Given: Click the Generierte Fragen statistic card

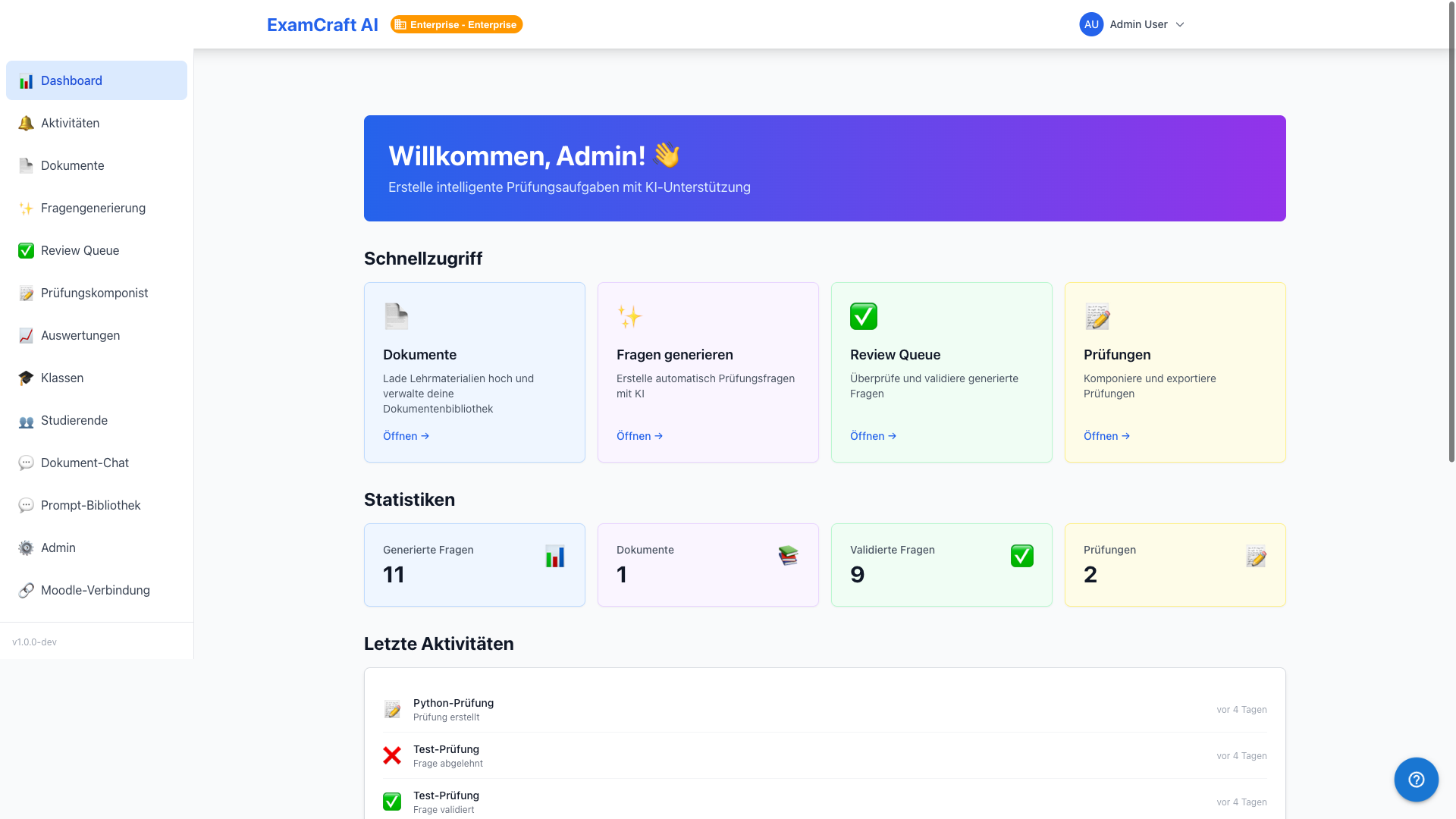Looking at the screenshot, I should point(475,565).
